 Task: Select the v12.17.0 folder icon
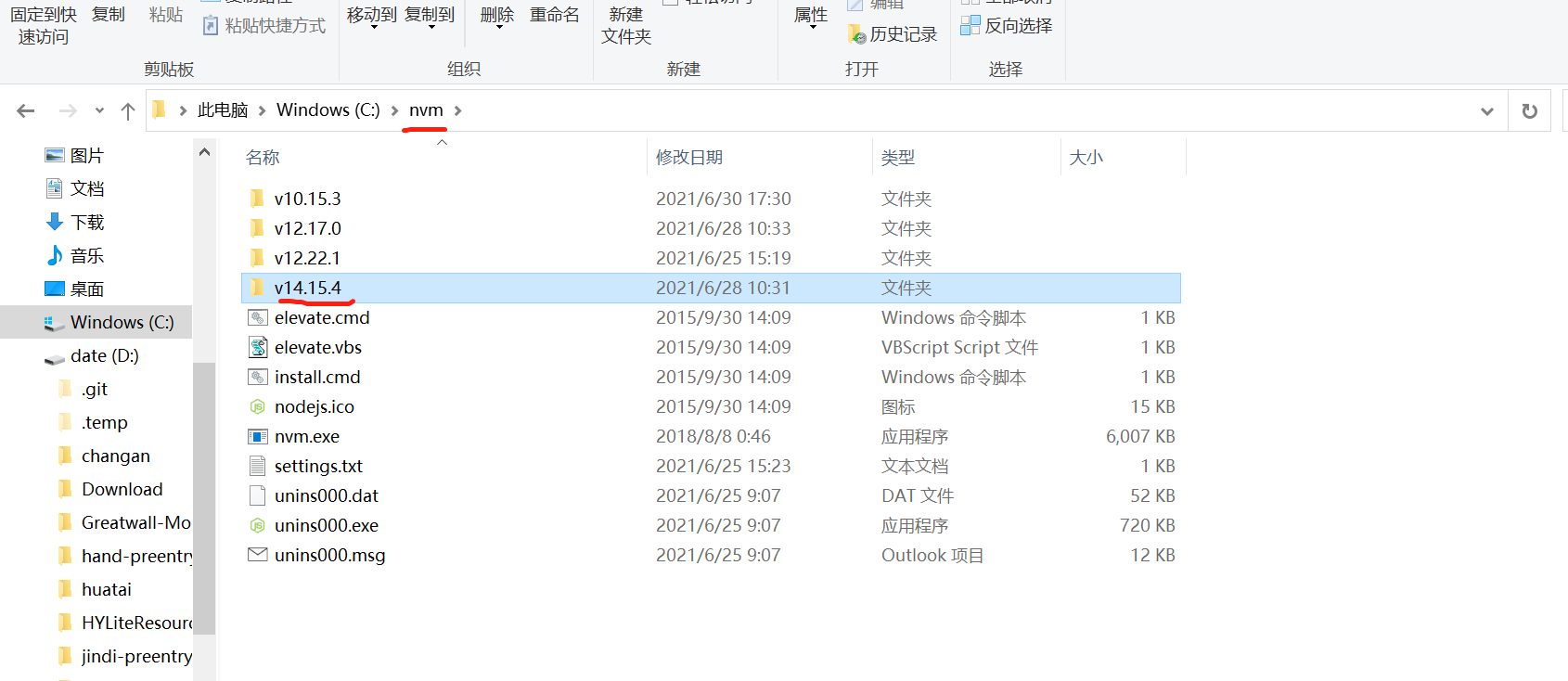[x=257, y=228]
